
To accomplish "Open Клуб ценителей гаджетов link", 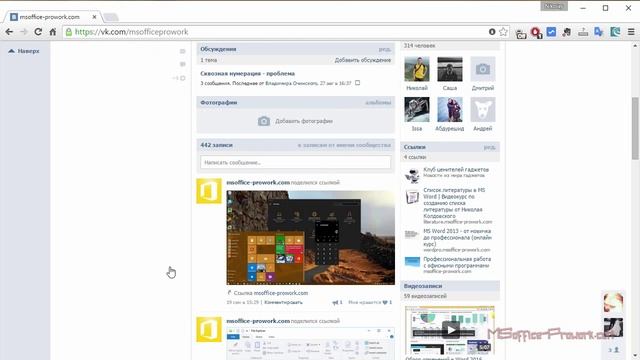I will pyautogui.click(x=456, y=169).
